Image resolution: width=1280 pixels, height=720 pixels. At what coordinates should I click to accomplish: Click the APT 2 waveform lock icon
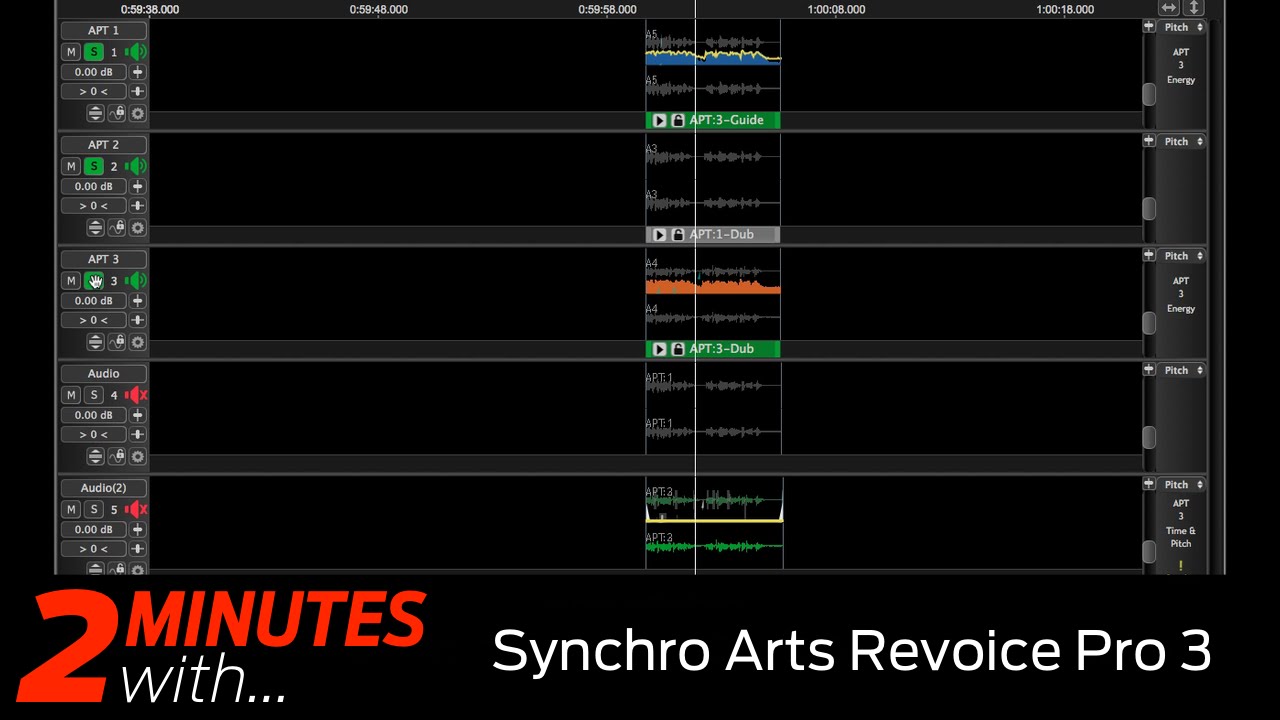pyautogui.click(x=116, y=228)
